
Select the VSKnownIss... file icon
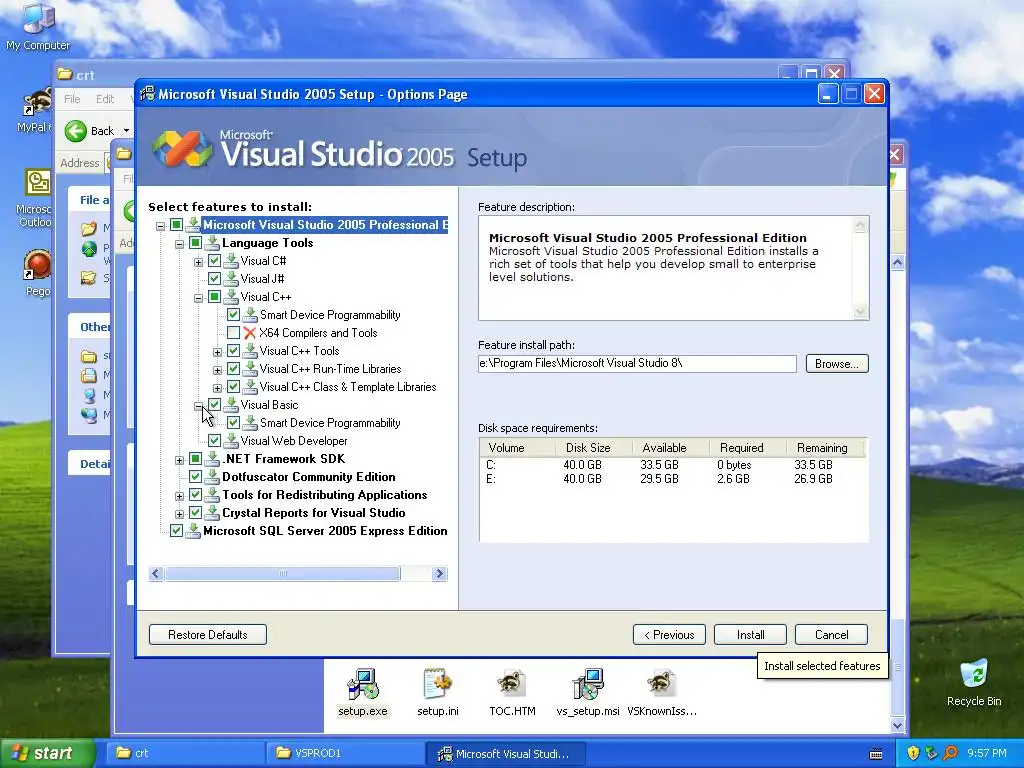tap(662, 684)
